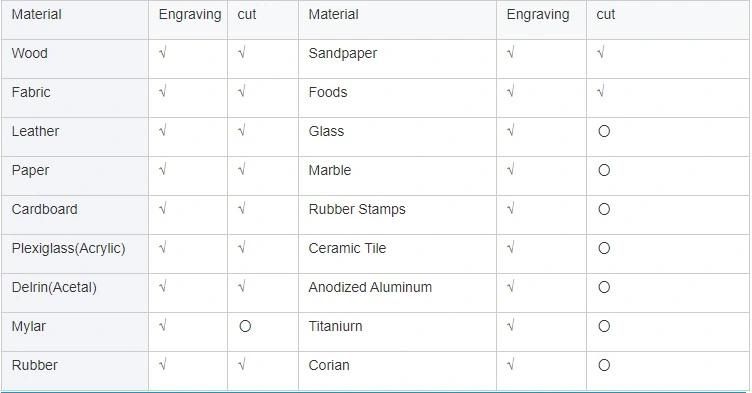Click the first cut column header
The height and width of the screenshot is (393, 752).
(x=247, y=14)
